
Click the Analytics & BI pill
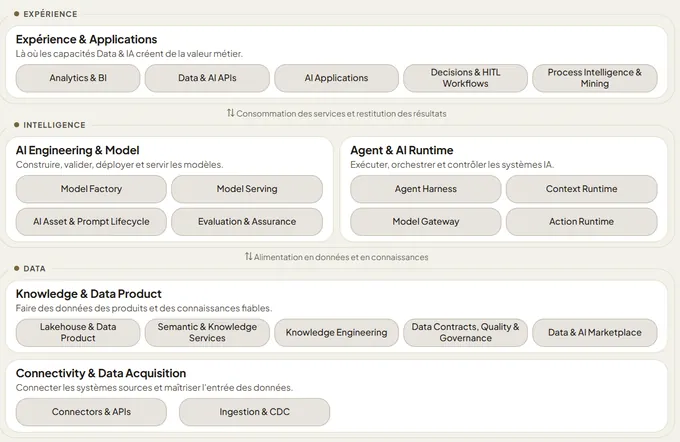click(78, 78)
